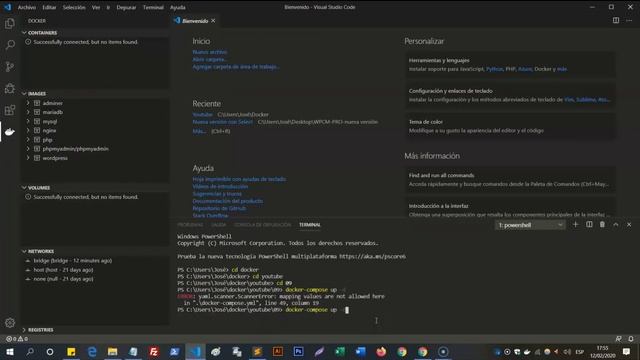This screenshot has width=640, height=360.
Task: Open the powershell terminal selector dropdown
Action: tap(530, 225)
